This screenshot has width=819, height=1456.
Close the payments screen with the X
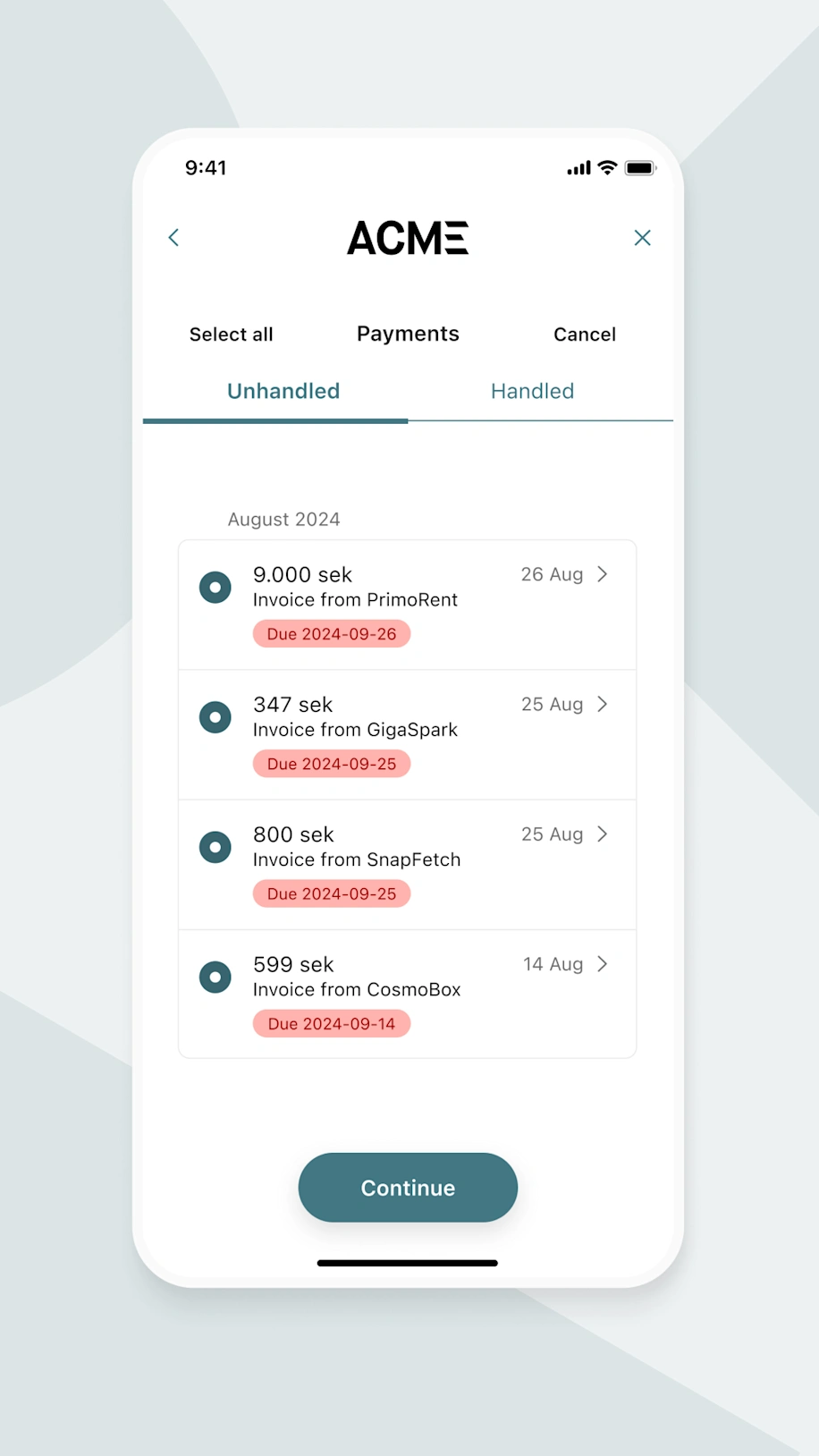[642, 237]
